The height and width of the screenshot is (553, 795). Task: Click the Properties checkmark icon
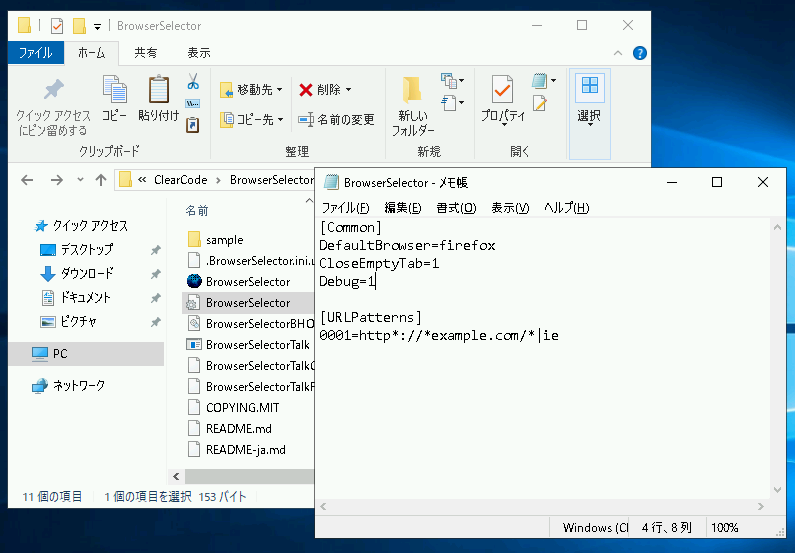coord(502,89)
